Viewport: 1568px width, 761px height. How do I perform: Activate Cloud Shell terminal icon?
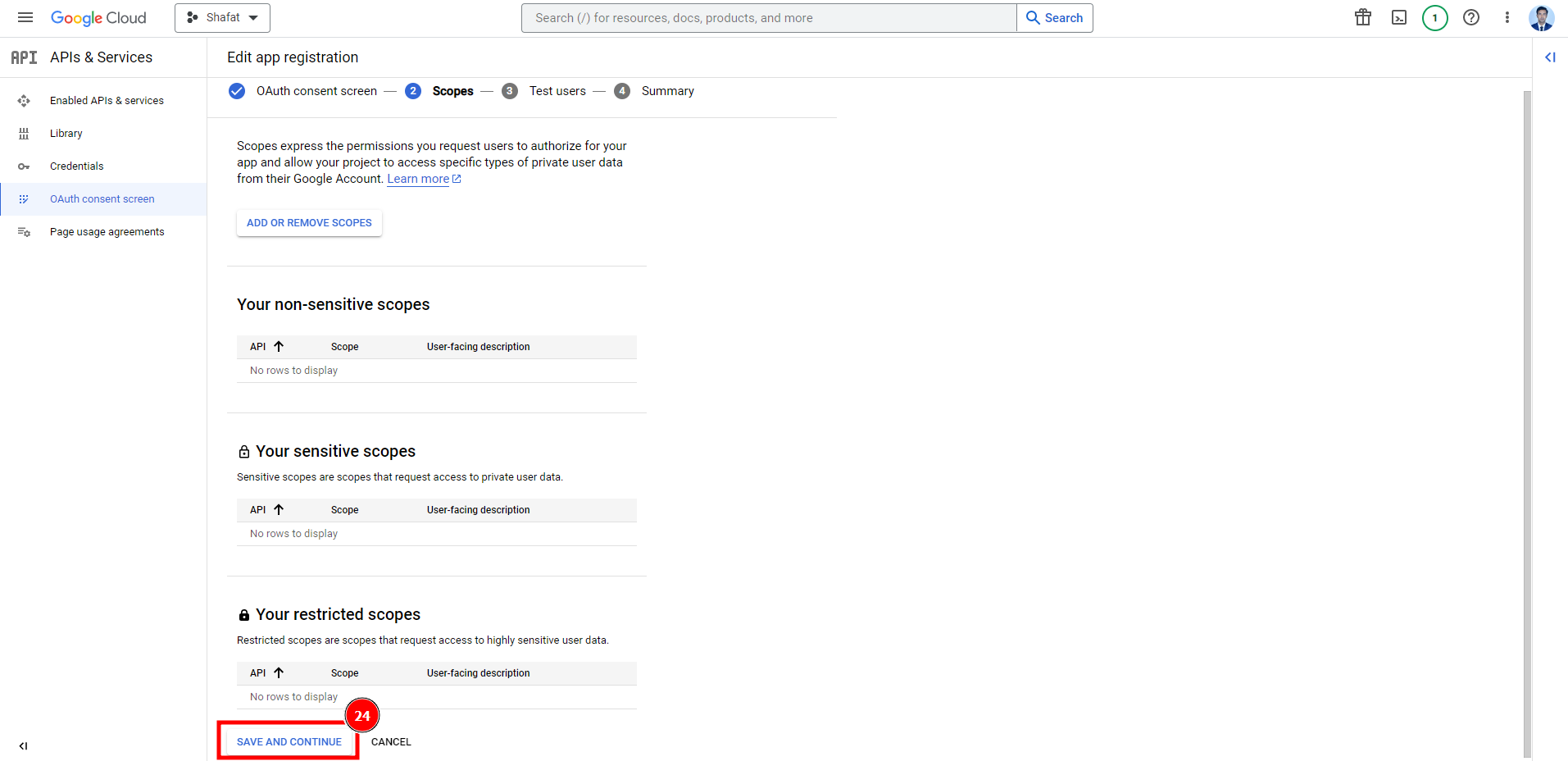click(x=1399, y=17)
